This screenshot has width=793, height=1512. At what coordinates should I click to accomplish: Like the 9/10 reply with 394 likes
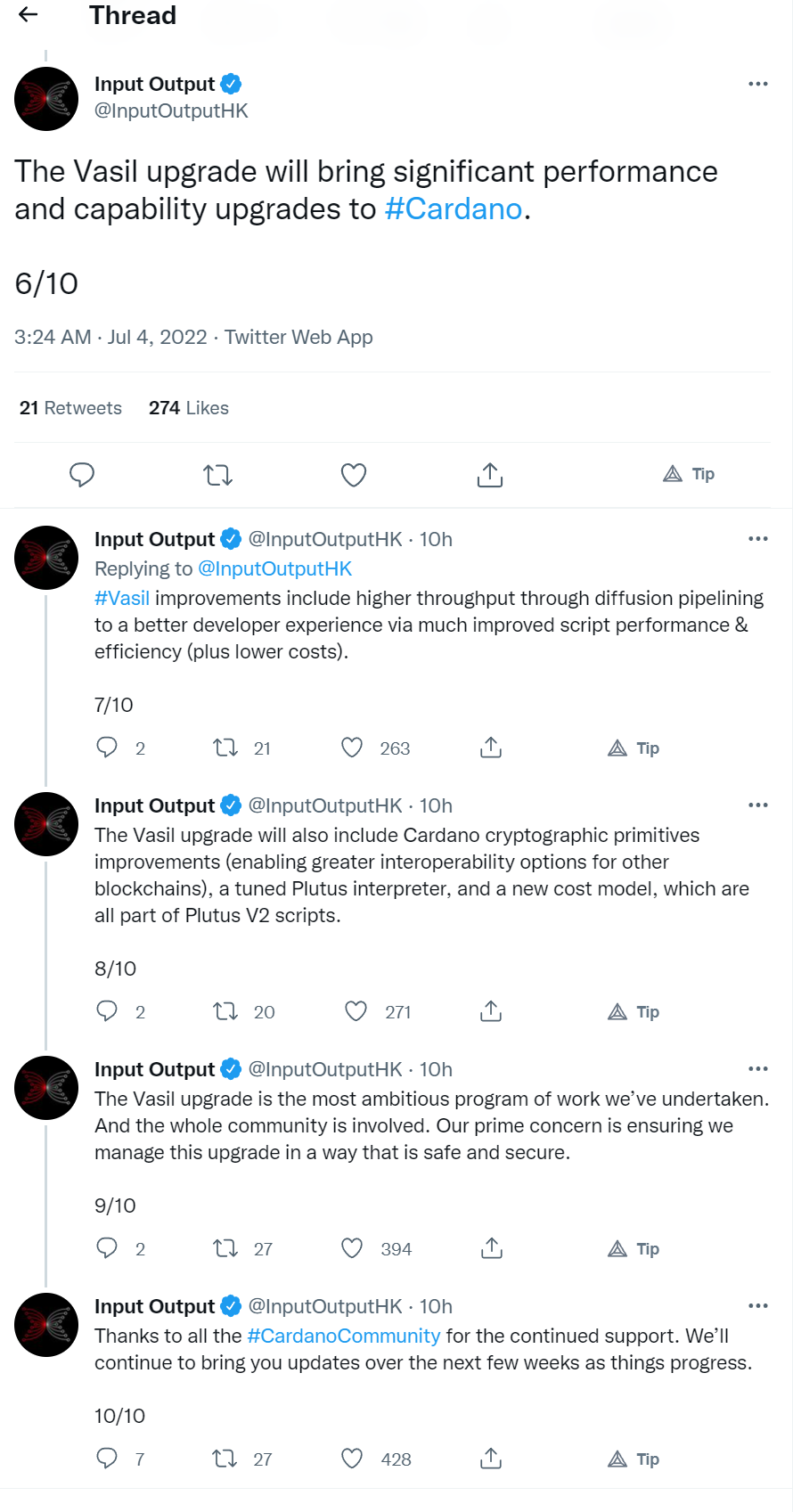(x=353, y=1248)
